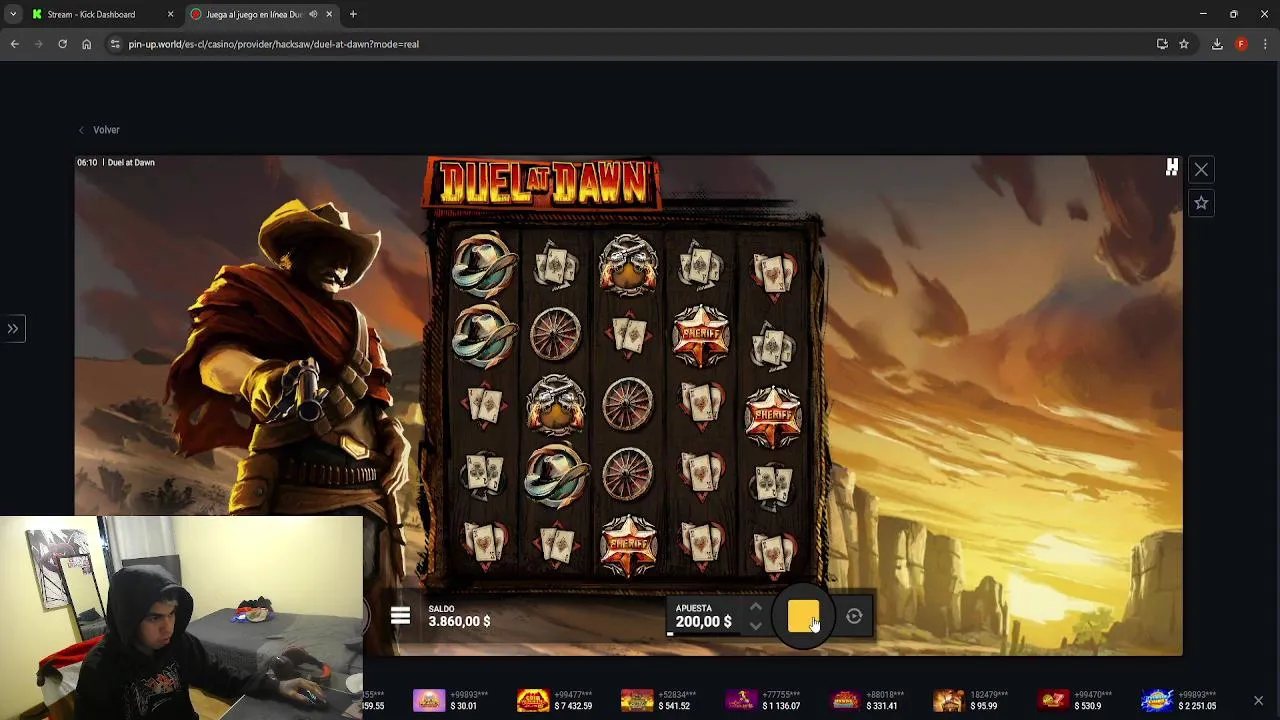Go back in browser history

click(x=14, y=44)
